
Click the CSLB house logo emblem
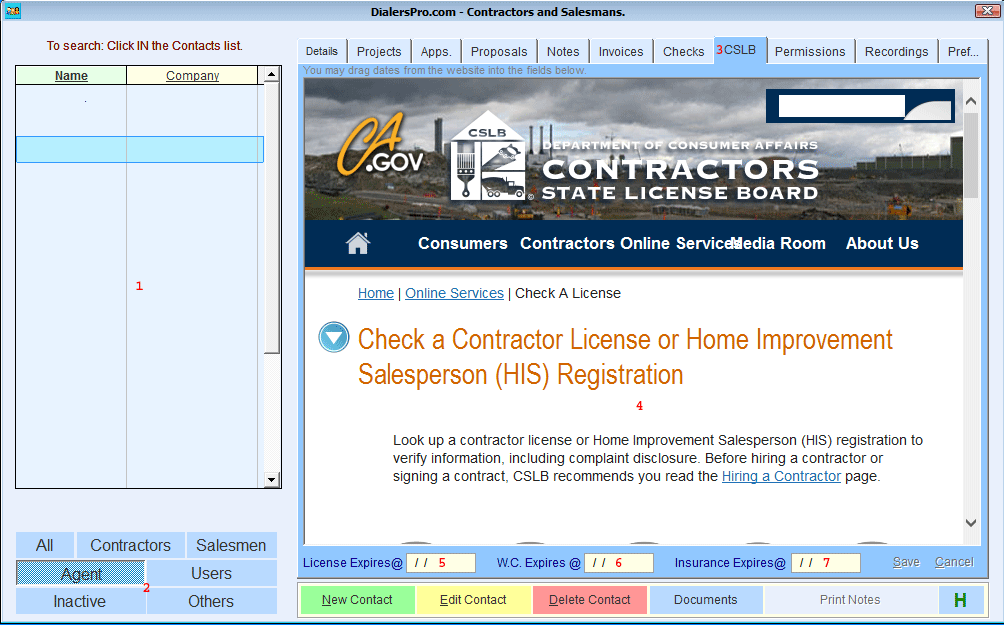click(x=488, y=156)
